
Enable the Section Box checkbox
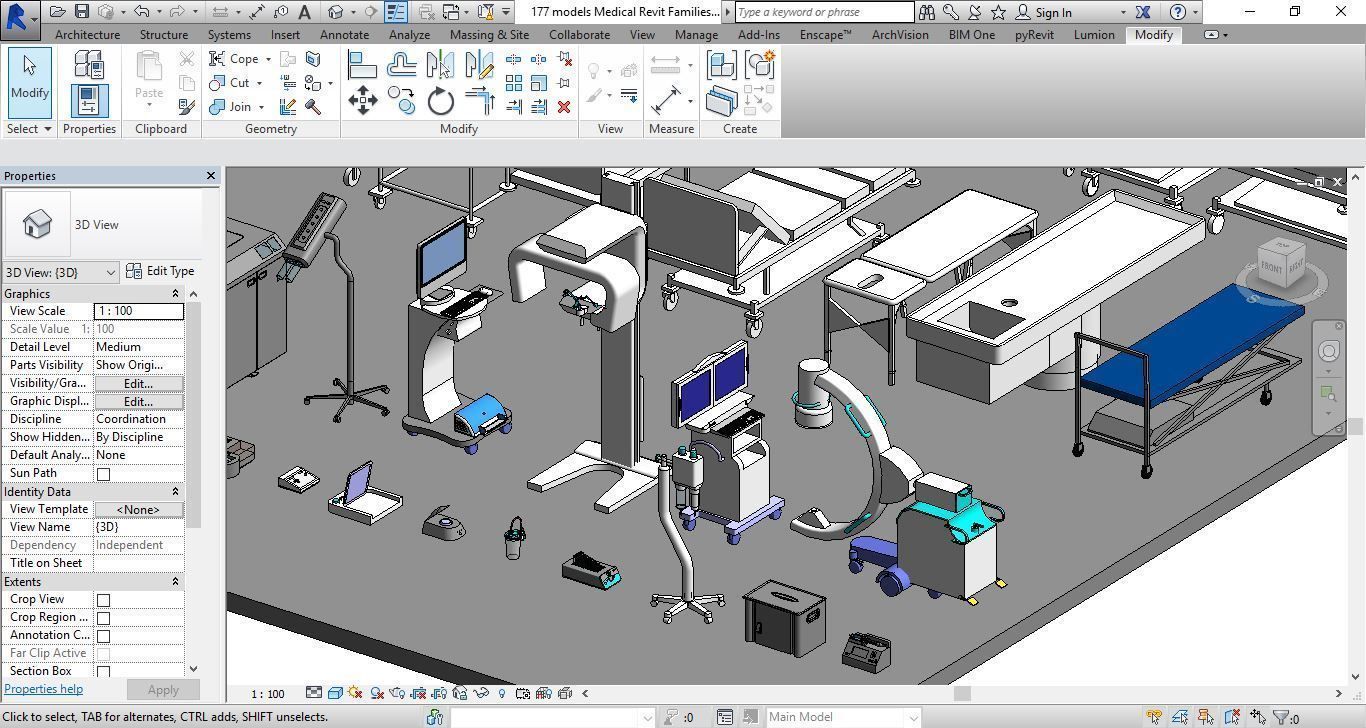click(x=104, y=671)
